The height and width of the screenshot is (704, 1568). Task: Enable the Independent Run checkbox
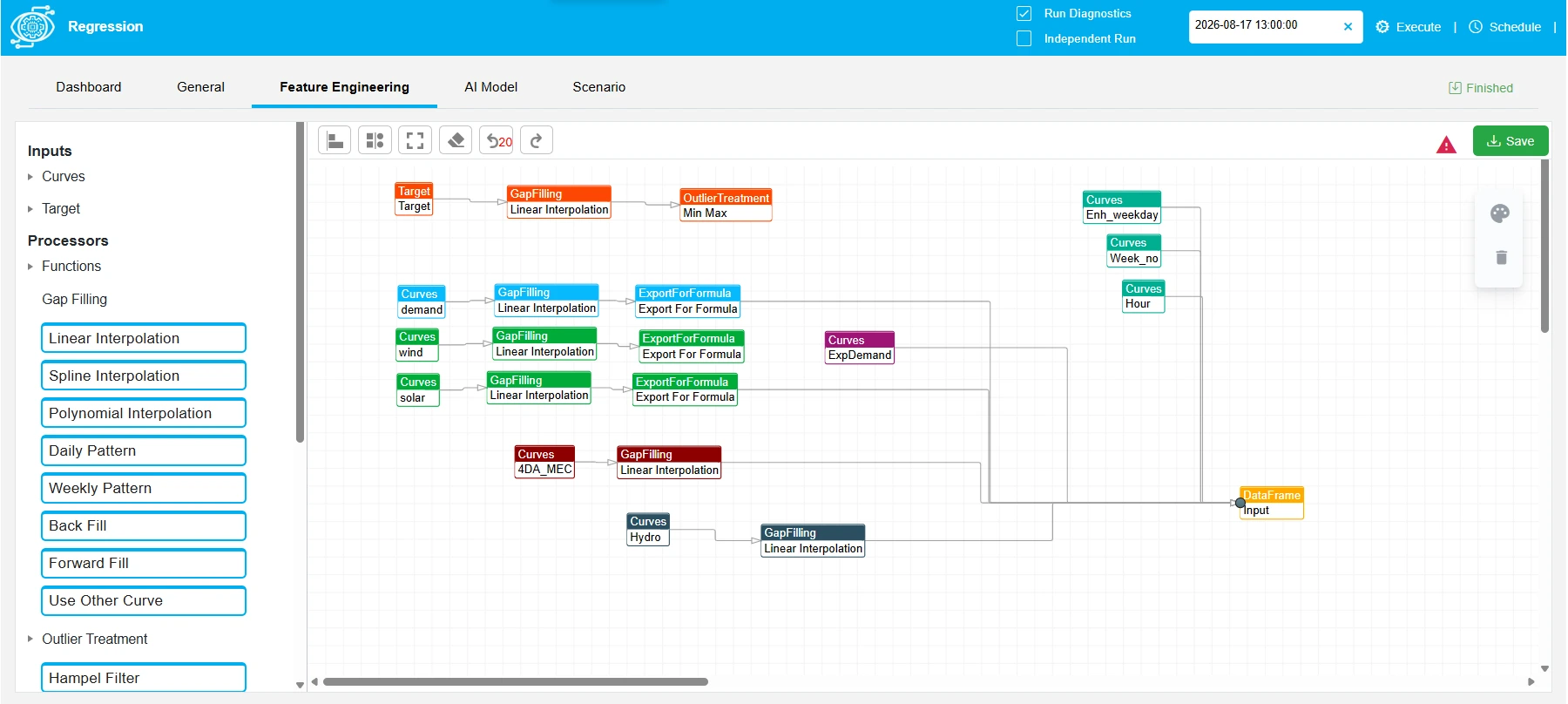coord(1024,38)
